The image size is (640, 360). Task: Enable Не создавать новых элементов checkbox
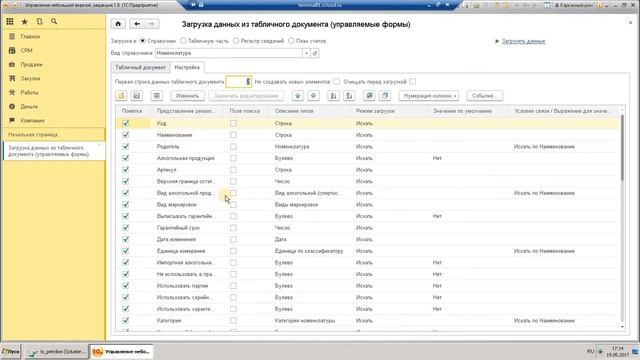tap(336, 82)
